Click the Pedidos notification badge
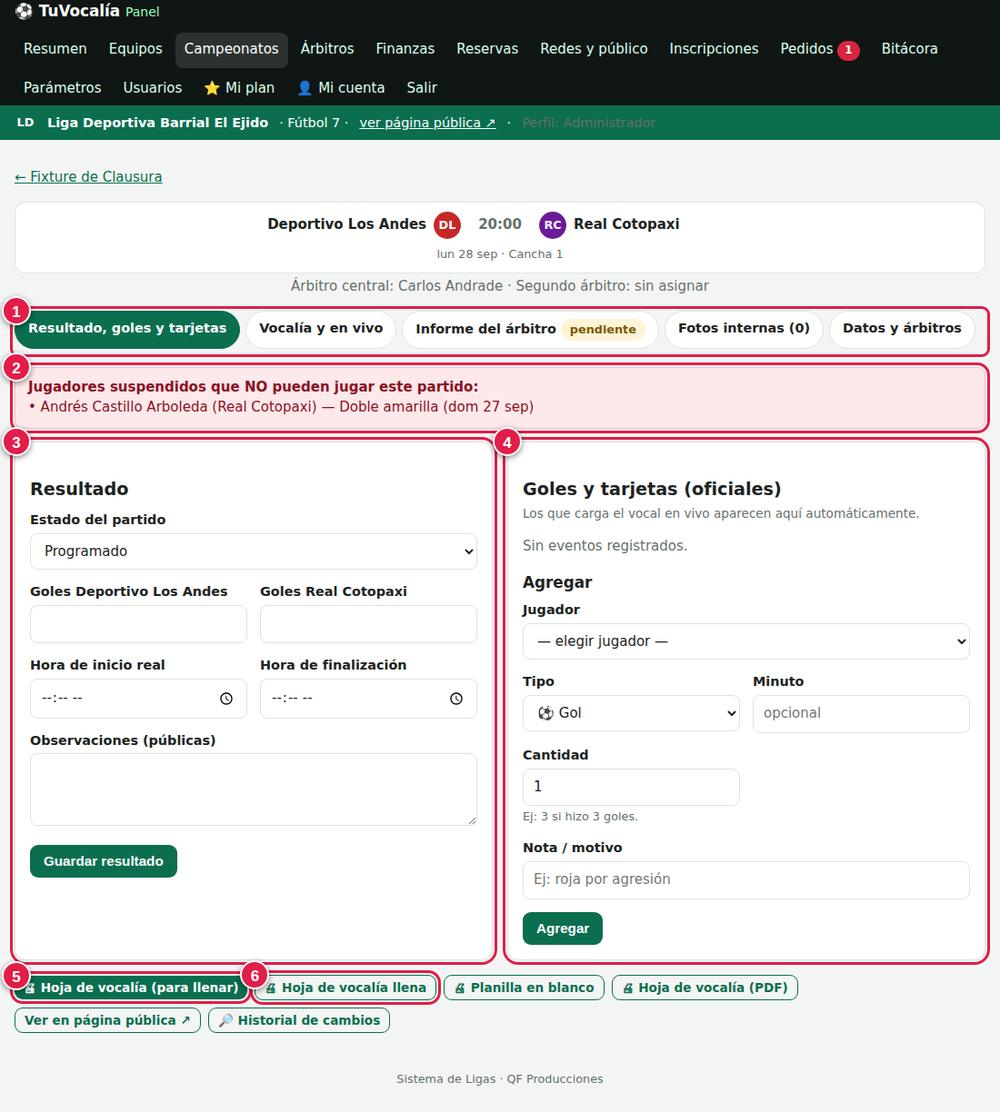The image size is (1000, 1112). 848,50
